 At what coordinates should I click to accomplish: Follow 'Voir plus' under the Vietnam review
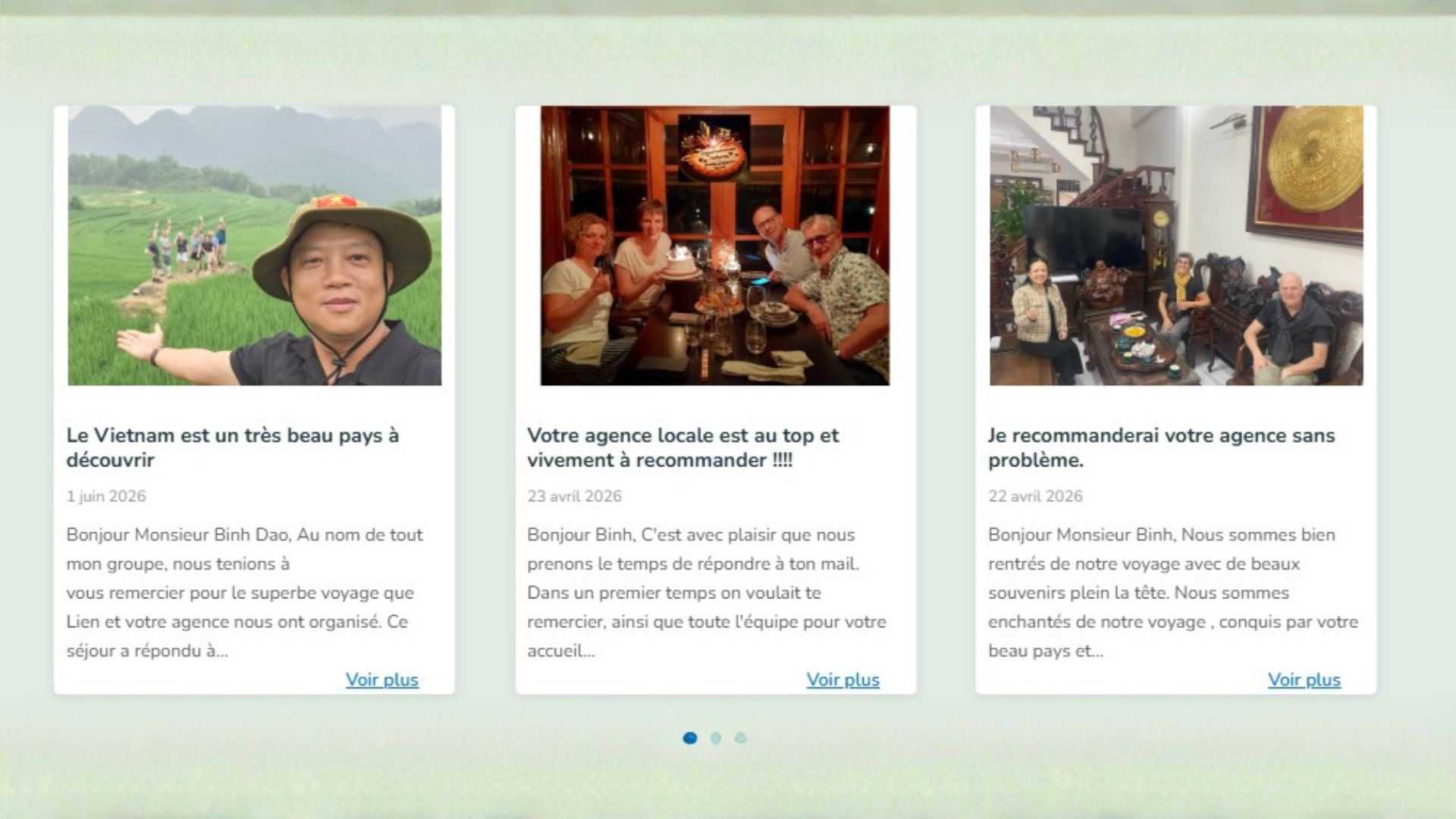click(382, 679)
